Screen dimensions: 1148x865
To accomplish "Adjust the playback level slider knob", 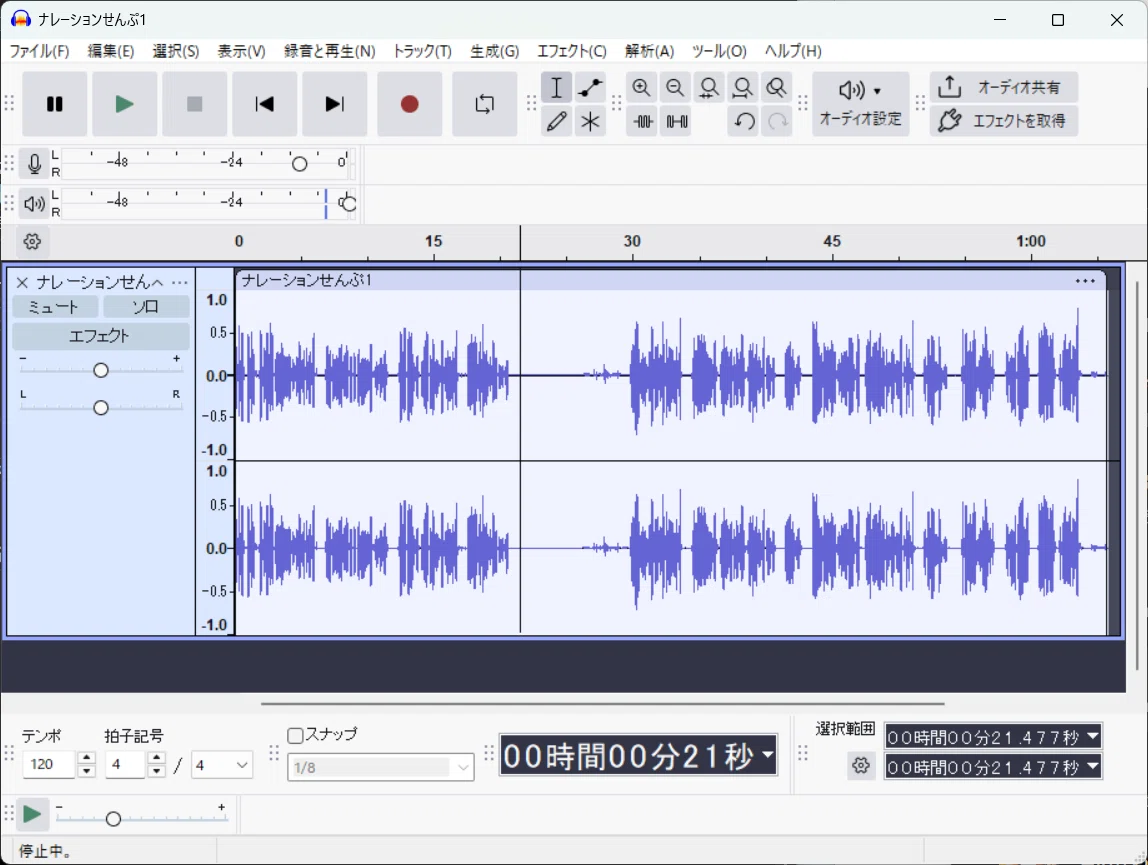I will (x=348, y=204).
